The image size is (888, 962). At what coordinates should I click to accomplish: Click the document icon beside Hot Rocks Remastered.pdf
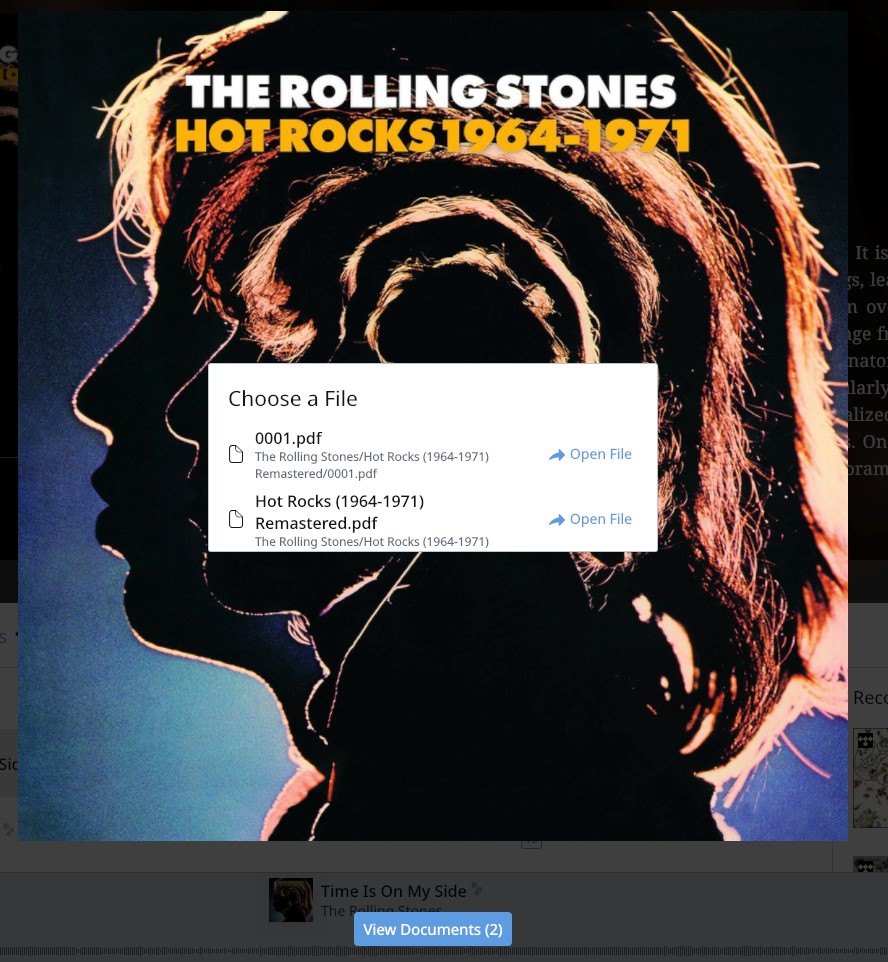coord(236,519)
